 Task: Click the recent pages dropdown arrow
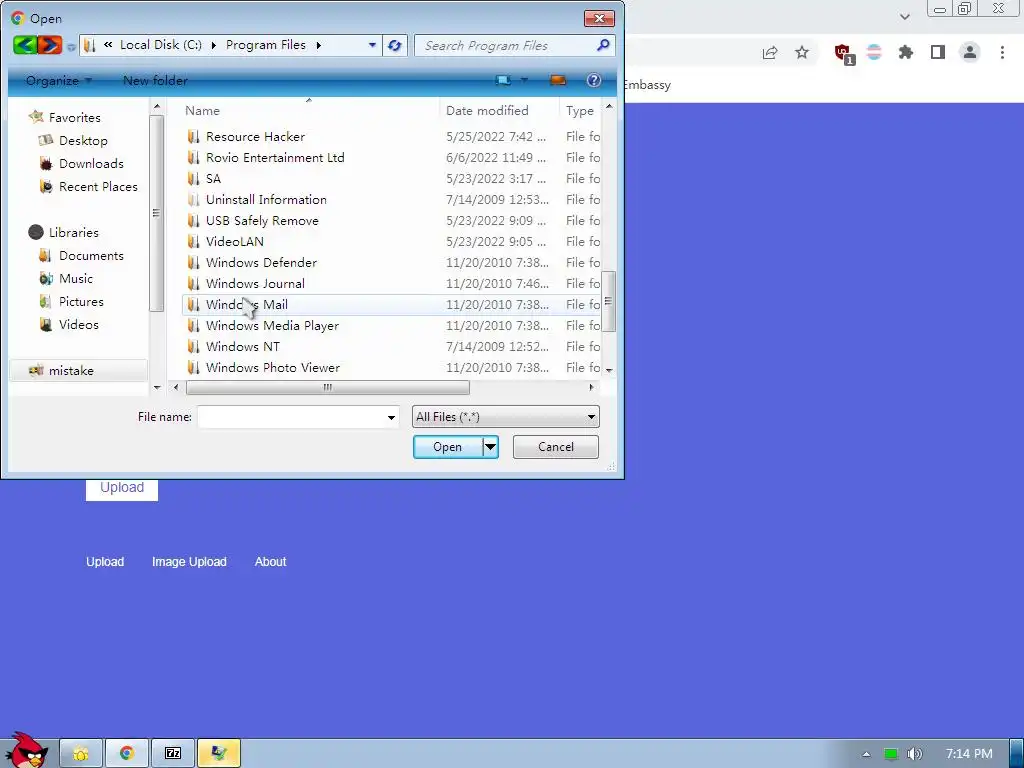point(71,47)
